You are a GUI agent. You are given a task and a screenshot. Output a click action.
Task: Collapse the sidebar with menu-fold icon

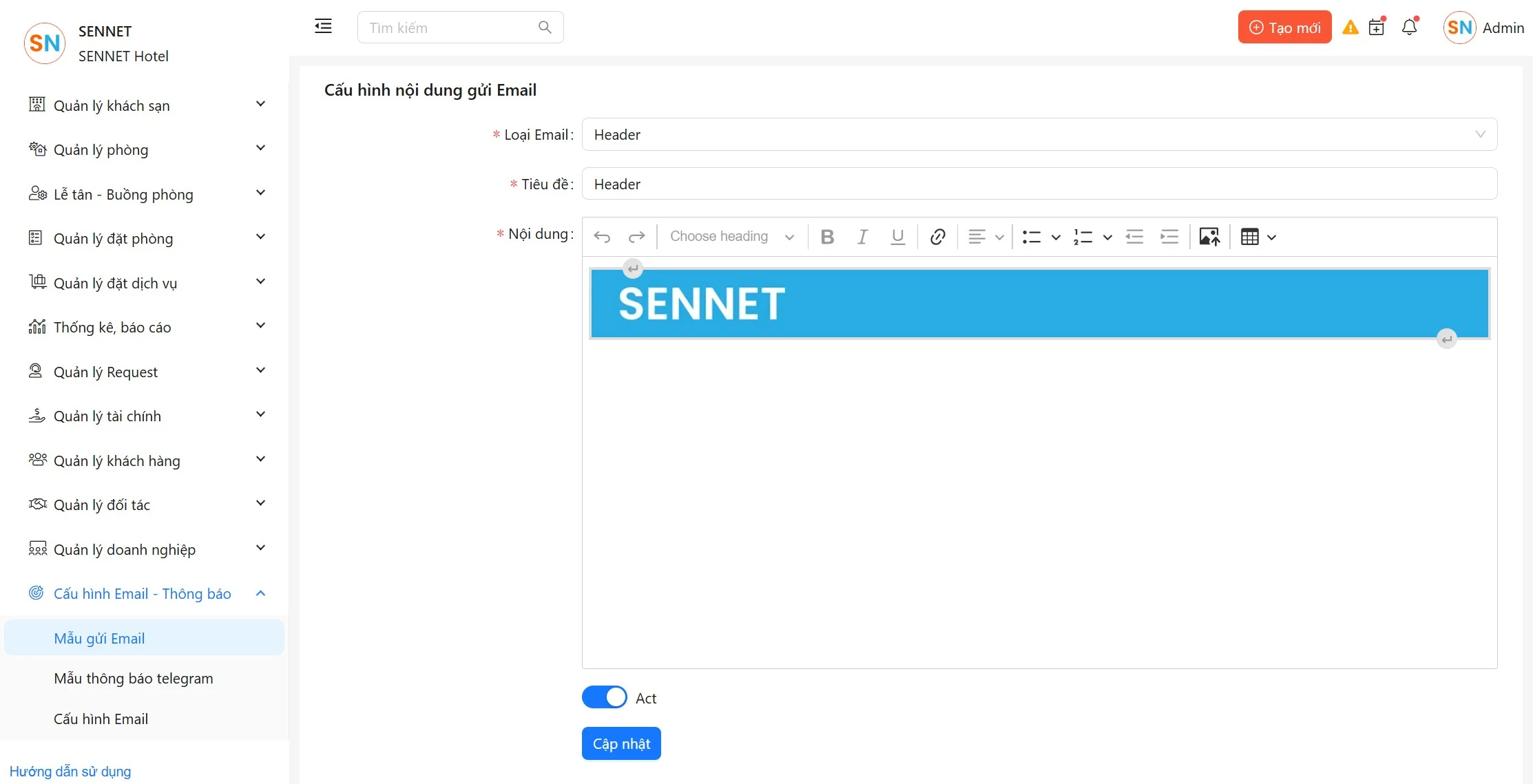pyautogui.click(x=323, y=27)
